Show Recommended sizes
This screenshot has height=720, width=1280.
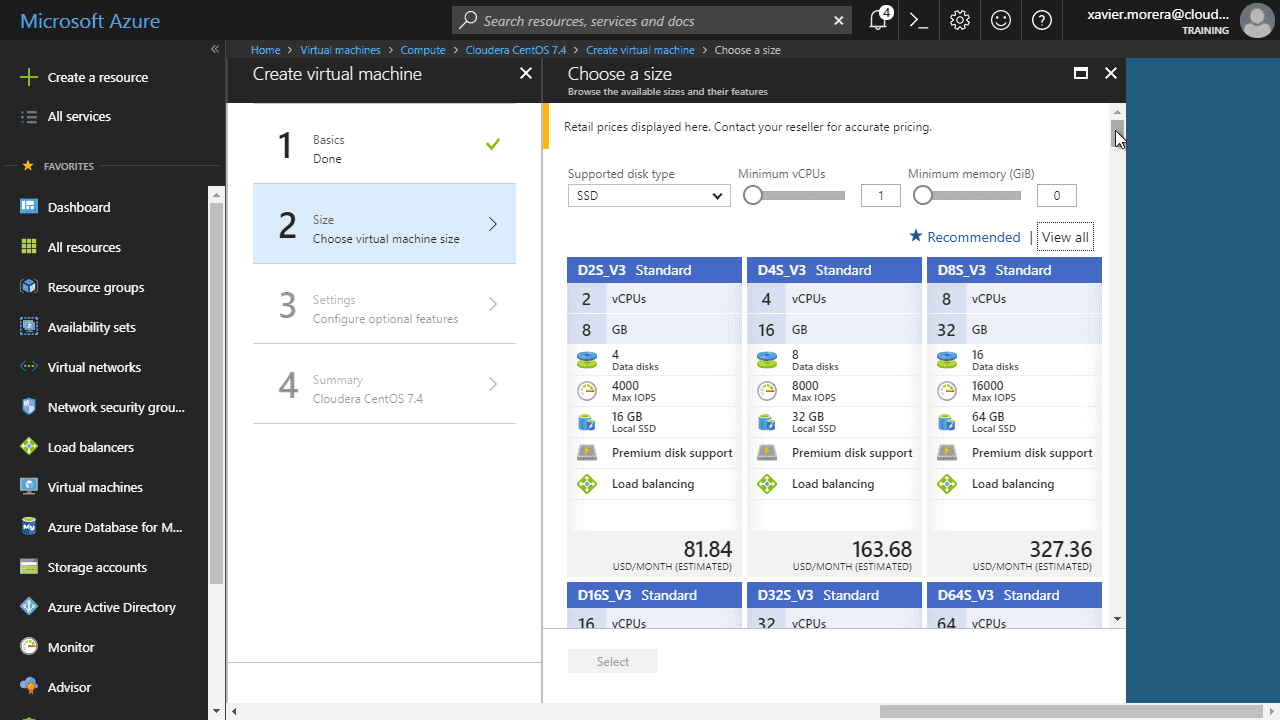(x=964, y=237)
